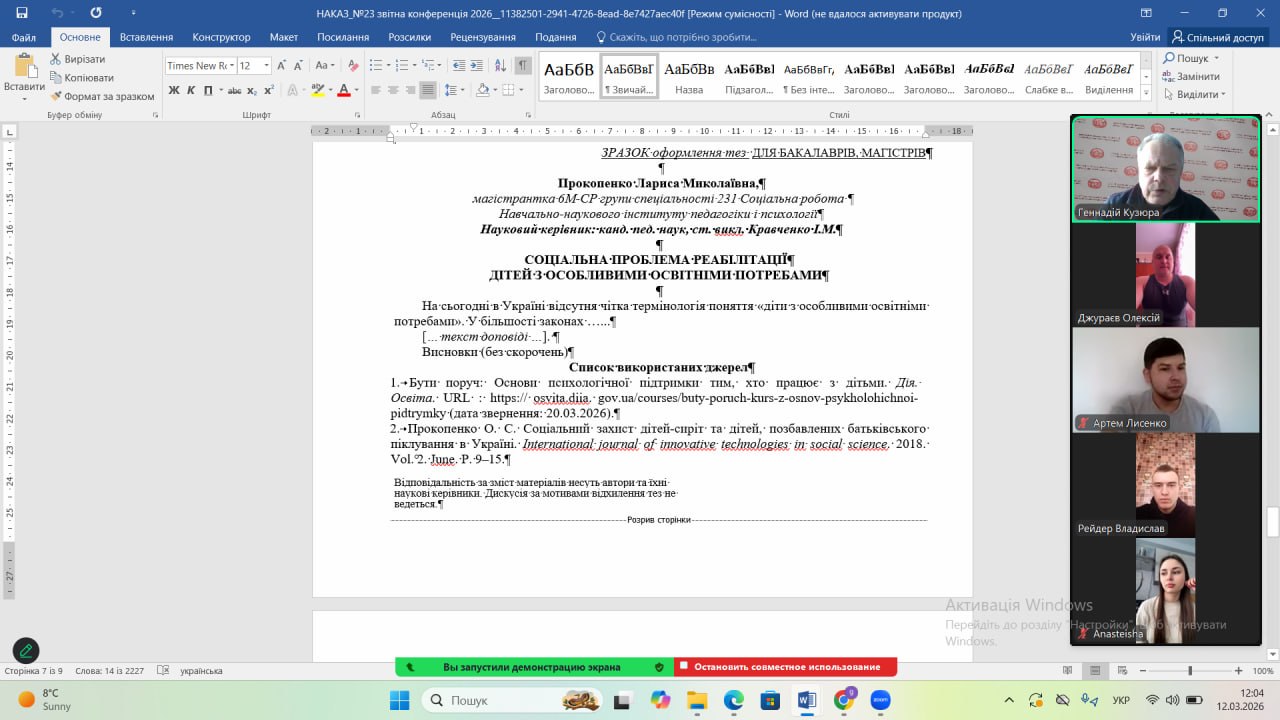Toggle strikethrough abc formatting

pos(234,90)
